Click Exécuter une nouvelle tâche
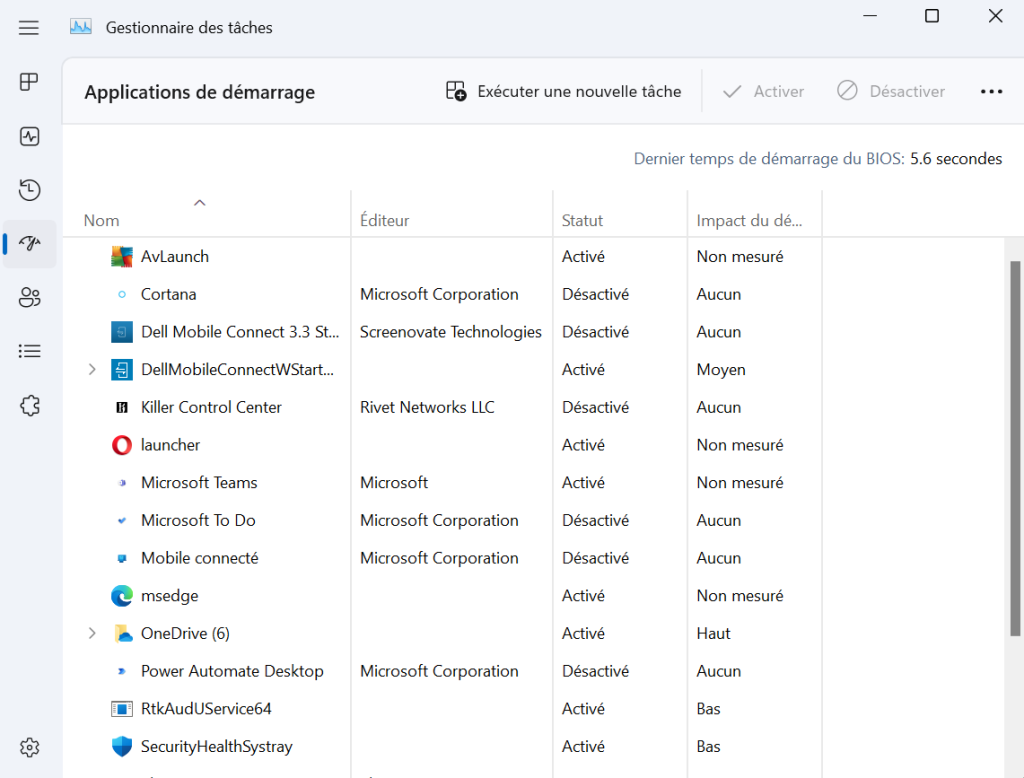This screenshot has width=1024, height=778. coord(564,91)
